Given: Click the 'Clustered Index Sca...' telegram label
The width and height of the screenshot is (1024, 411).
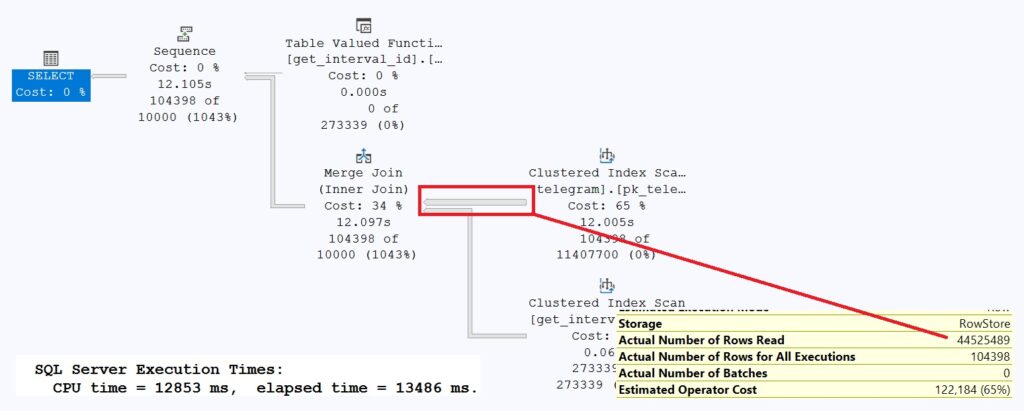Looking at the screenshot, I should point(607,173).
